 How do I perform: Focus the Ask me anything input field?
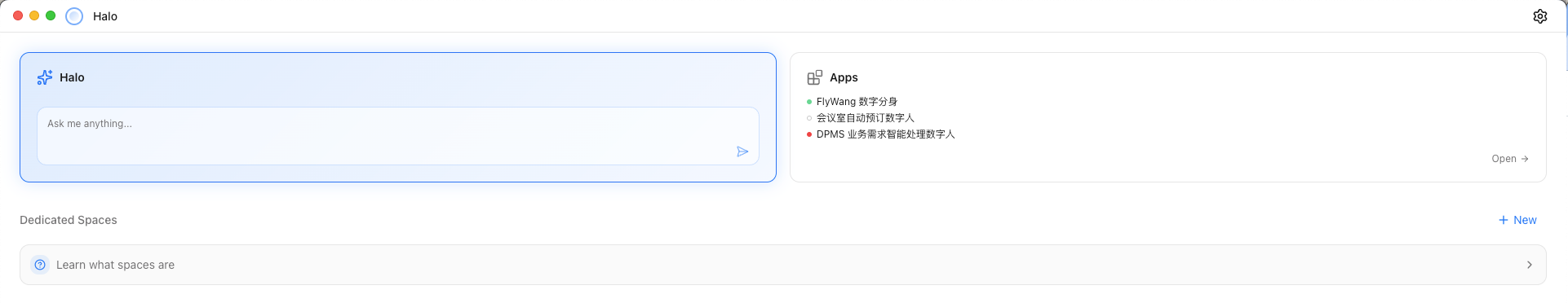398,136
